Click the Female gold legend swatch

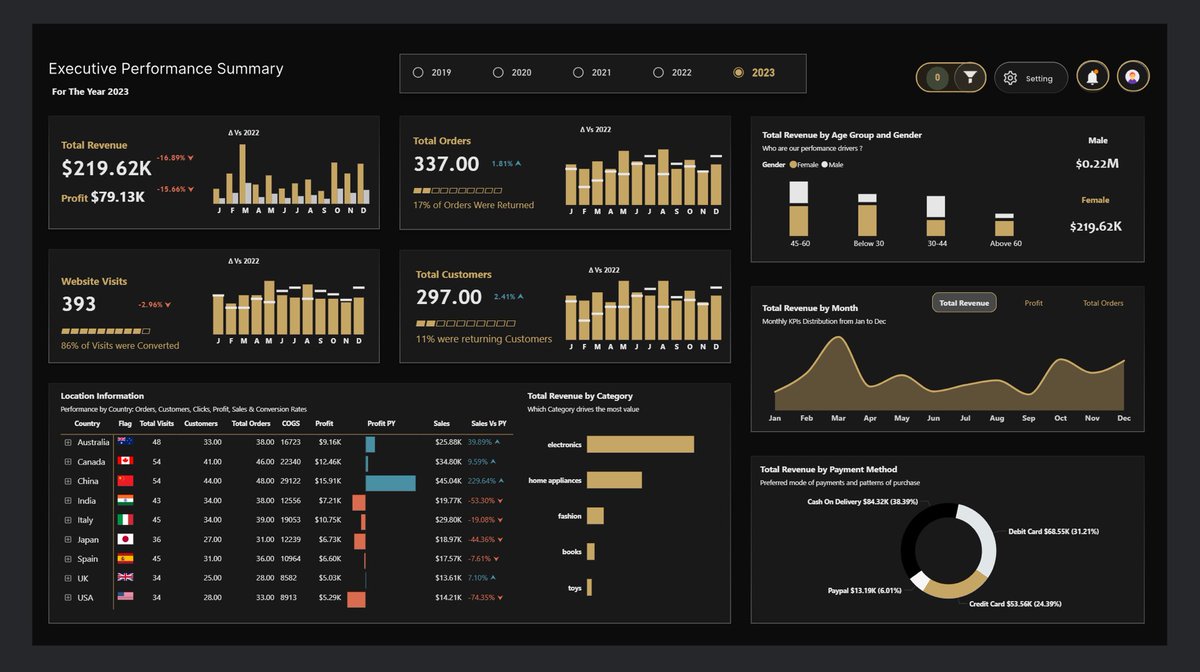(x=793, y=164)
